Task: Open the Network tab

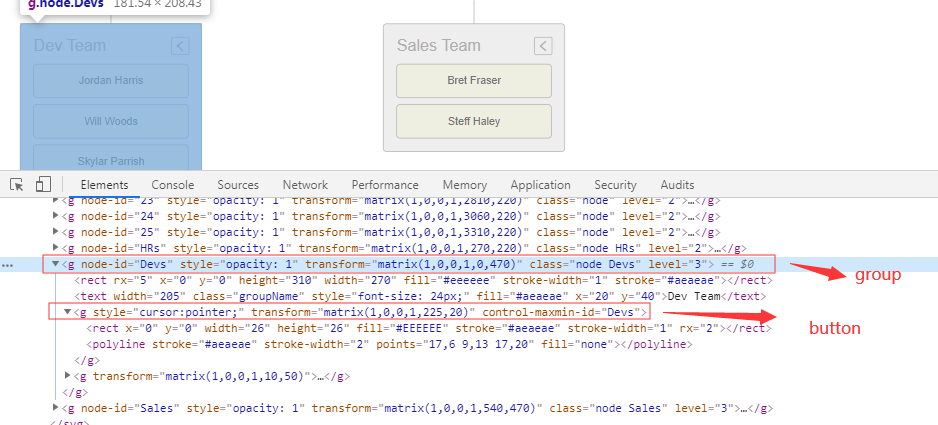Action: click(305, 185)
